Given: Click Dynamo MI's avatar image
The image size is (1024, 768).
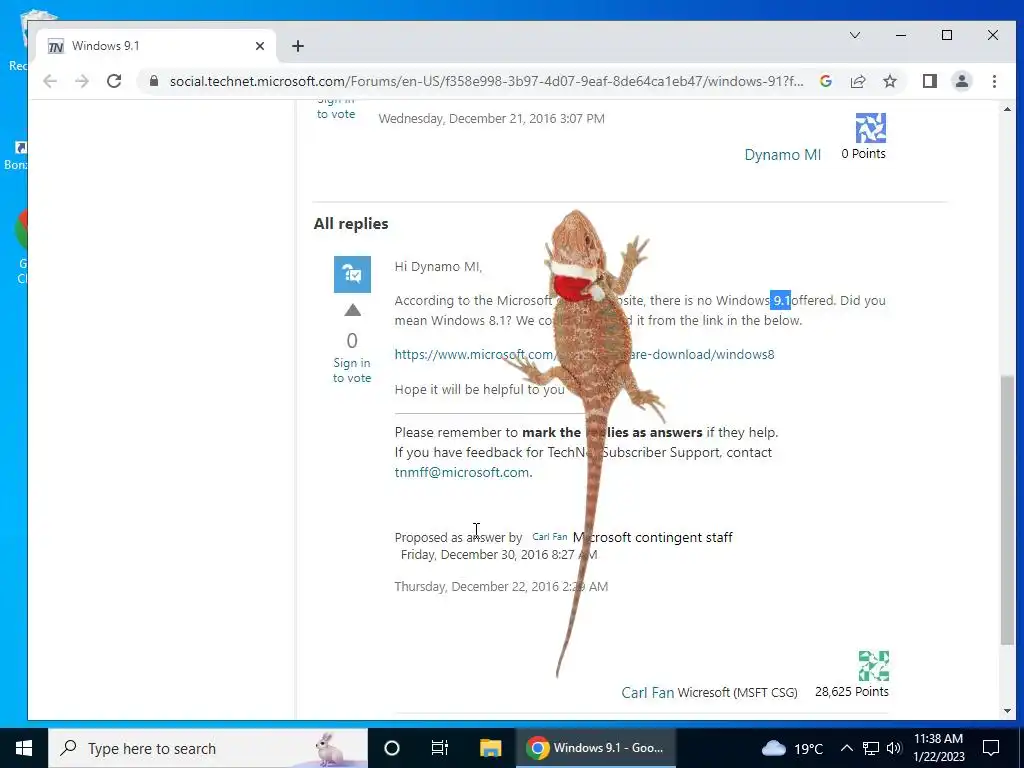Looking at the screenshot, I should 871,127.
